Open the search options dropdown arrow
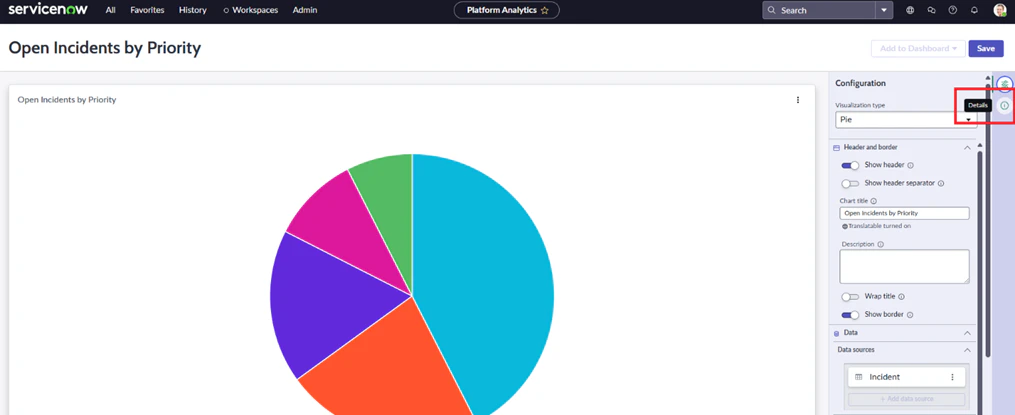Viewport: 1015px width, 415px height. (x=884, y=10)
